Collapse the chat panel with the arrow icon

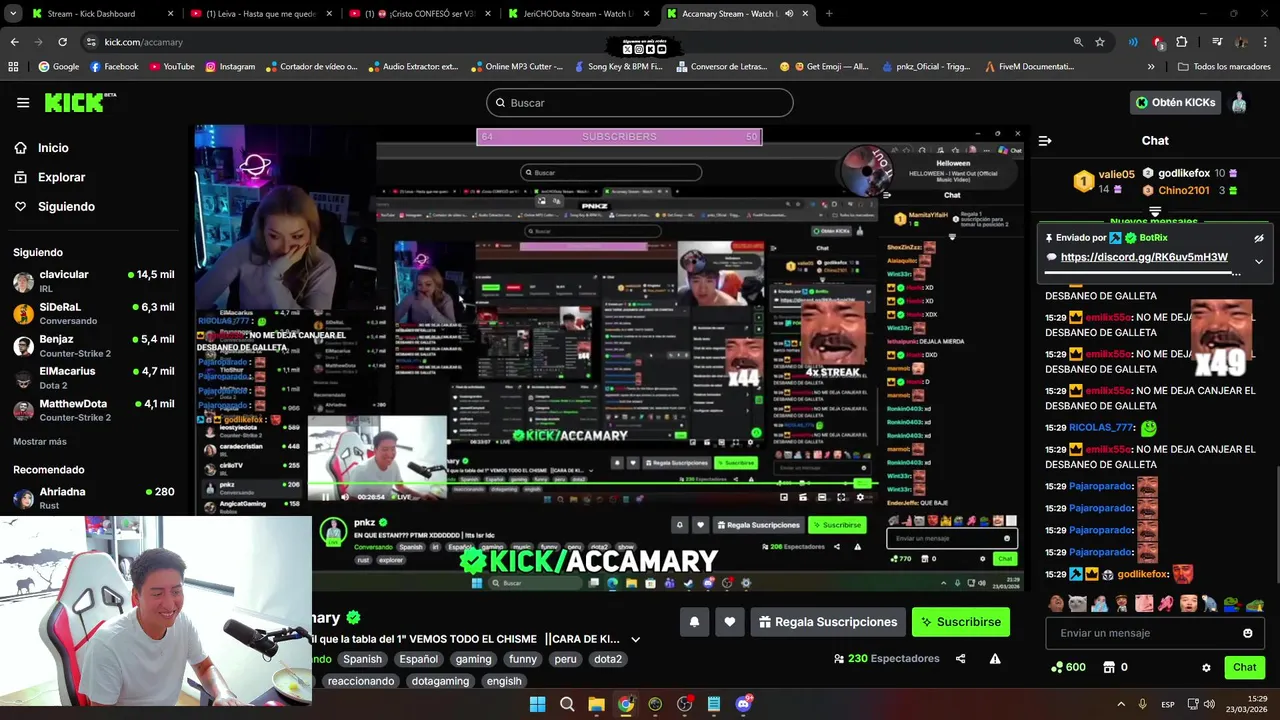click(x=1045, y=141)
